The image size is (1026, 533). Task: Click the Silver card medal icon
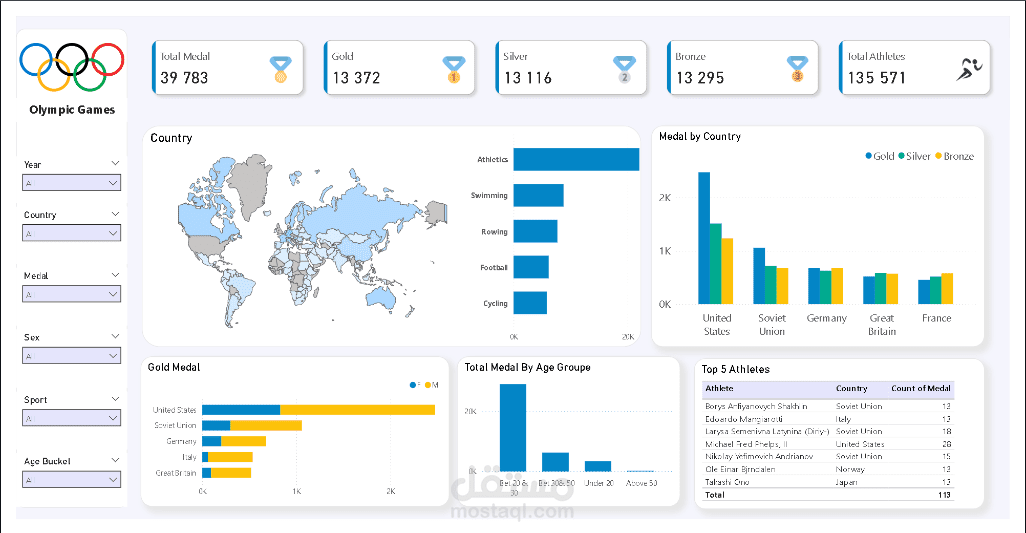[x=624, y=69]
